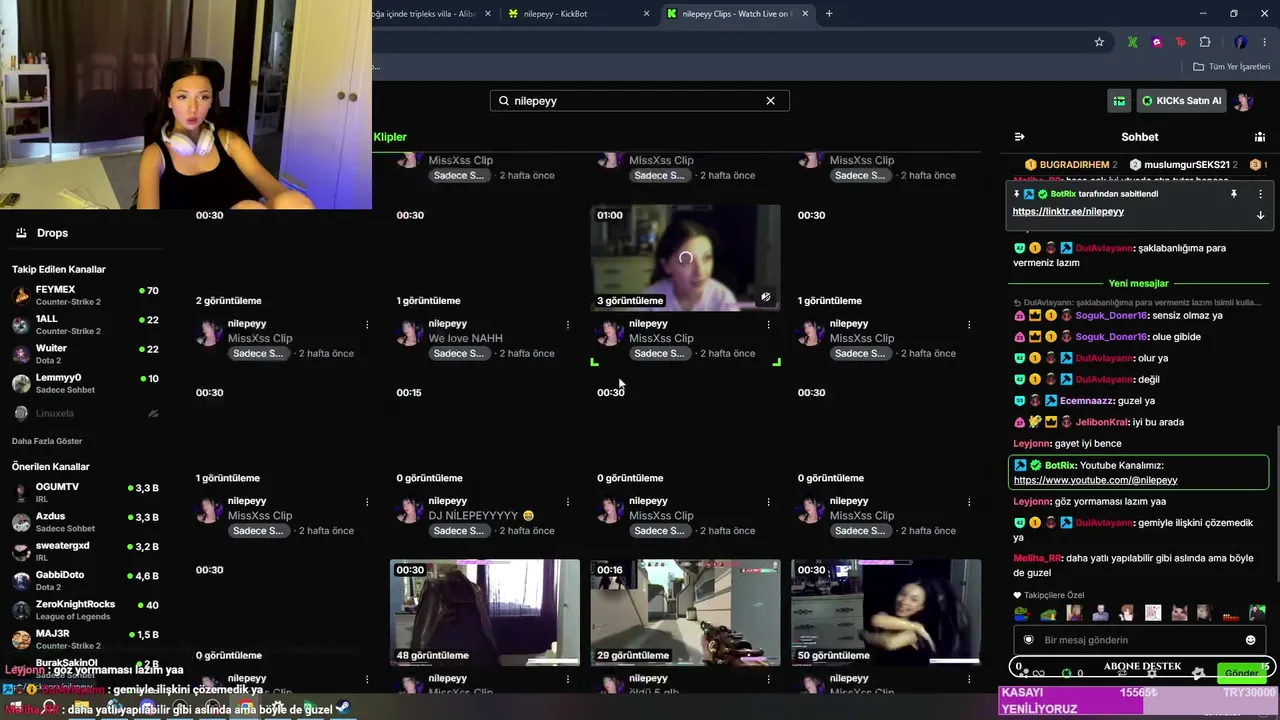The image size is (1280, 720).
Task: Open options for the DJ NİLEPEYYYYY clip
Action: coord(568,501)
